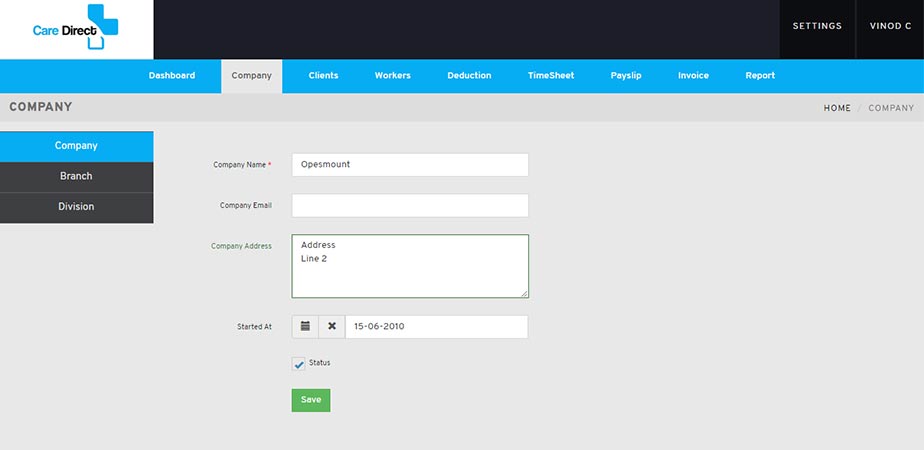The width and height of the screenshot is (924, 450).
Task: Open Branch in the left sidebar
Action: point(77,177)
